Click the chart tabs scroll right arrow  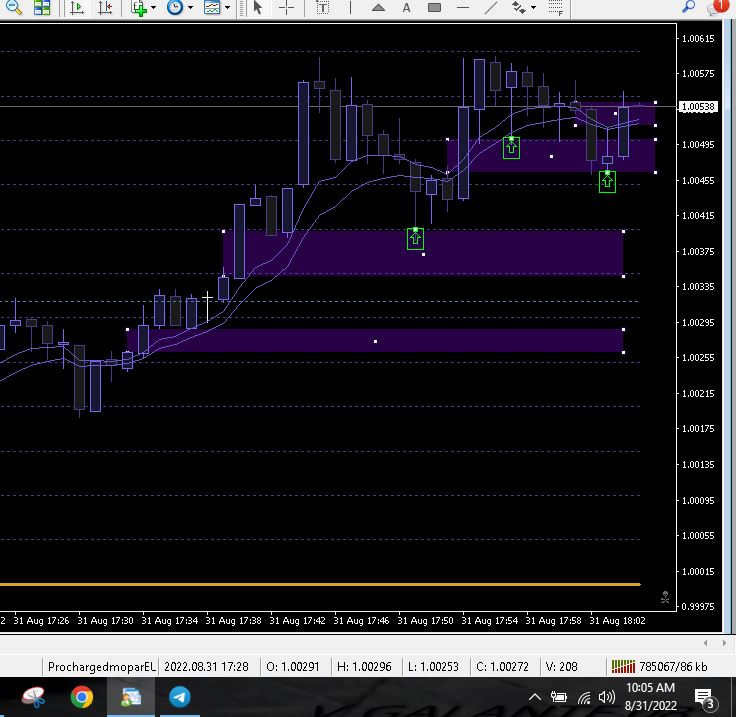click(x=724, y=643)
